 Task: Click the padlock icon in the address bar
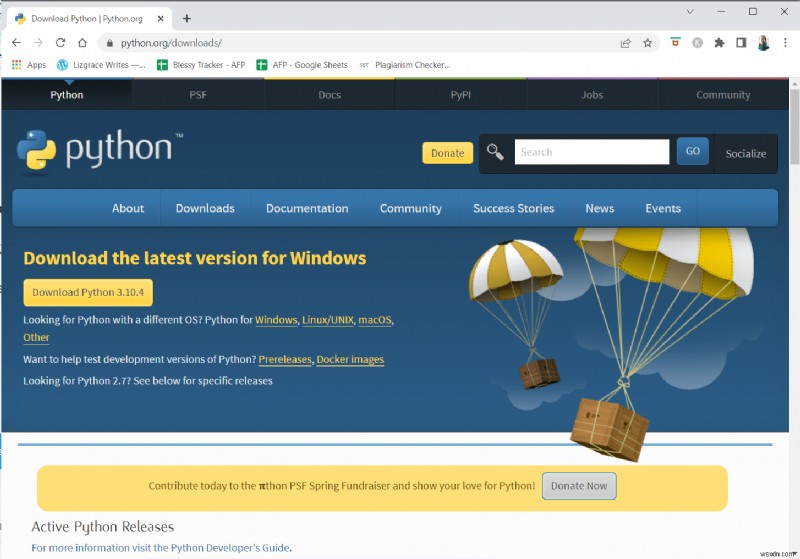pos(109,43)
